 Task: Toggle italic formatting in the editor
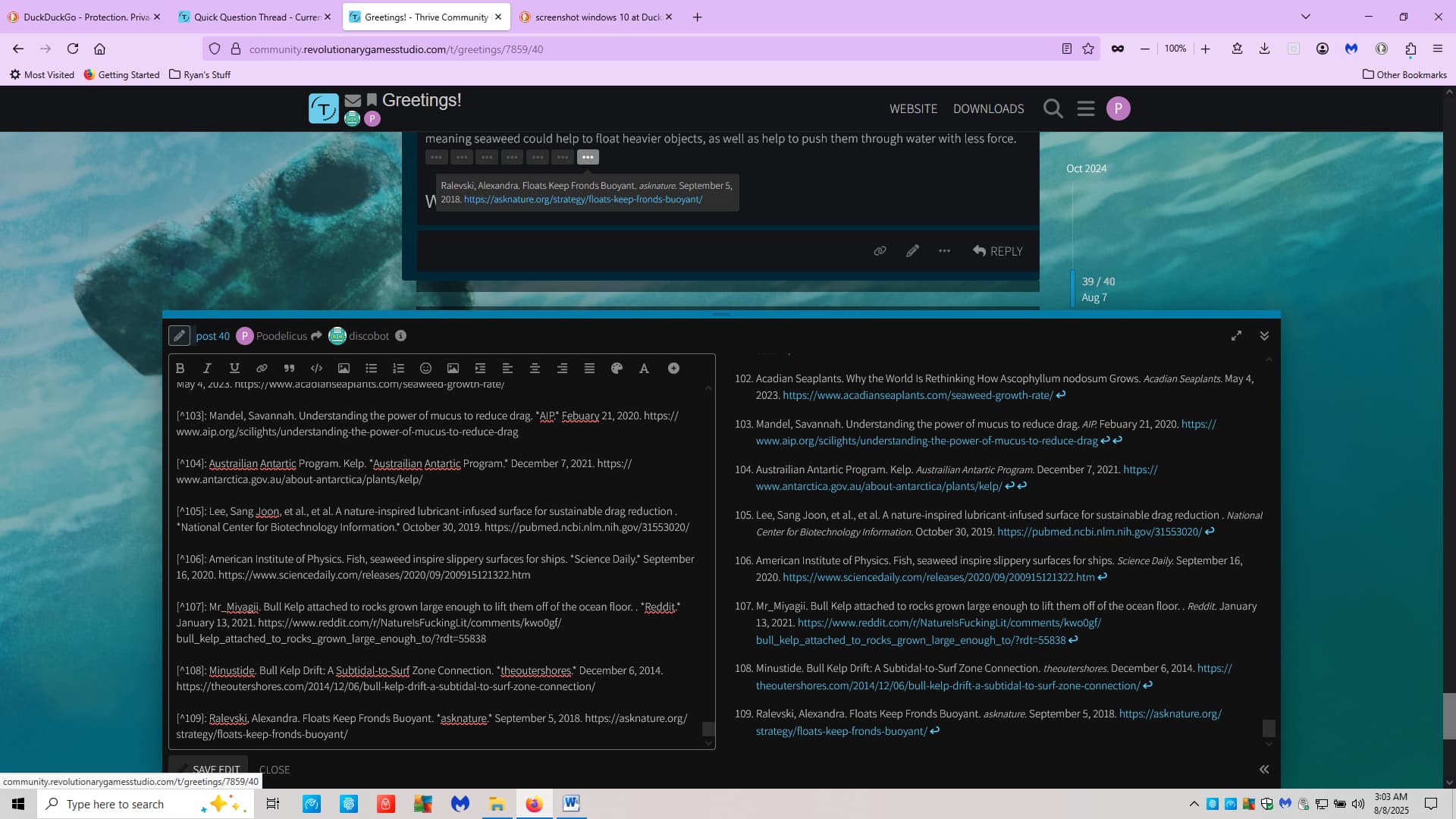(x=207, y=369)
